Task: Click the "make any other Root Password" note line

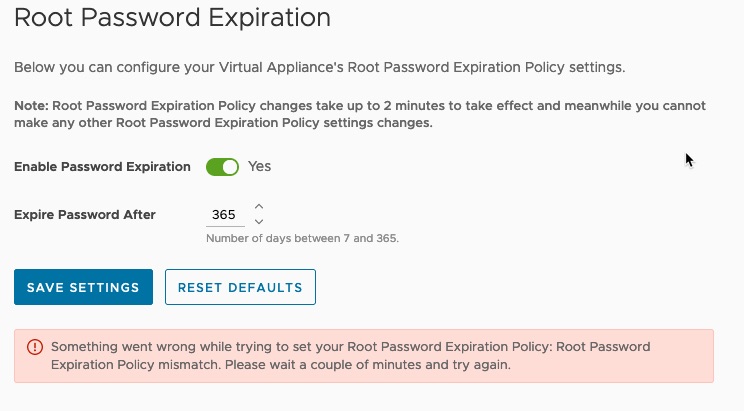Action: point(223,123)
